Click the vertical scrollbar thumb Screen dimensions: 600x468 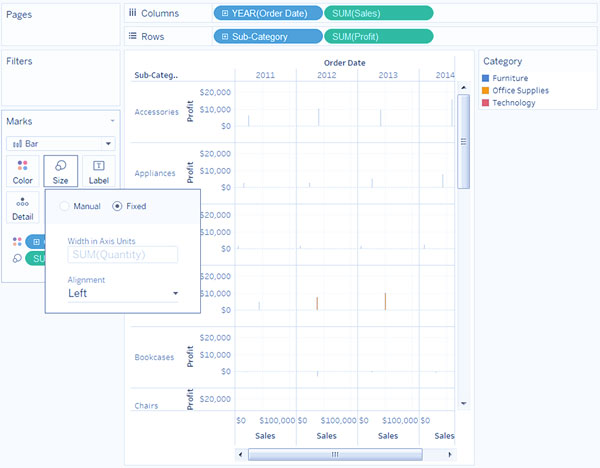click(463, 142)
